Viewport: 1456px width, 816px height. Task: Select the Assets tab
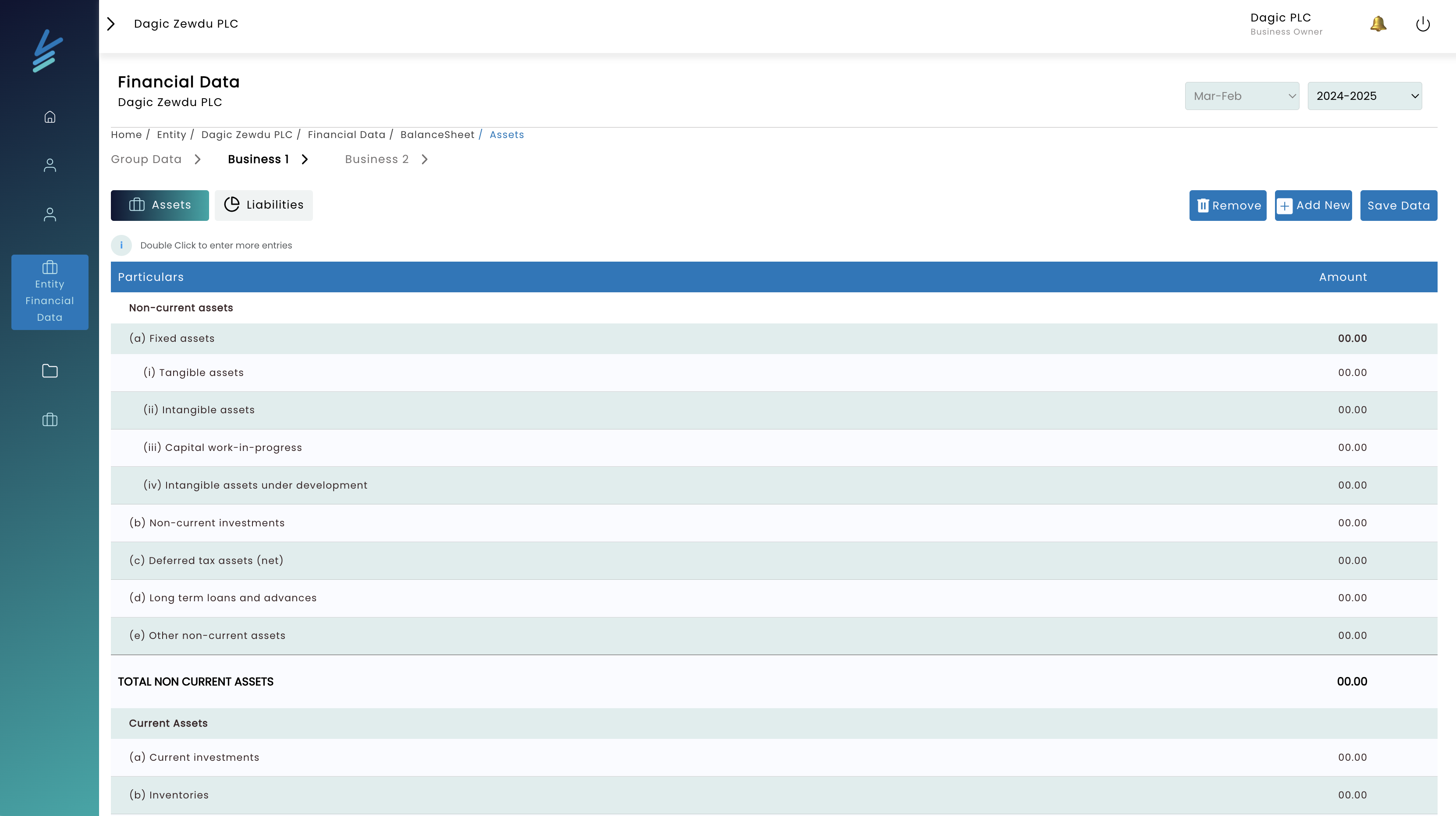tap(160, 205)
